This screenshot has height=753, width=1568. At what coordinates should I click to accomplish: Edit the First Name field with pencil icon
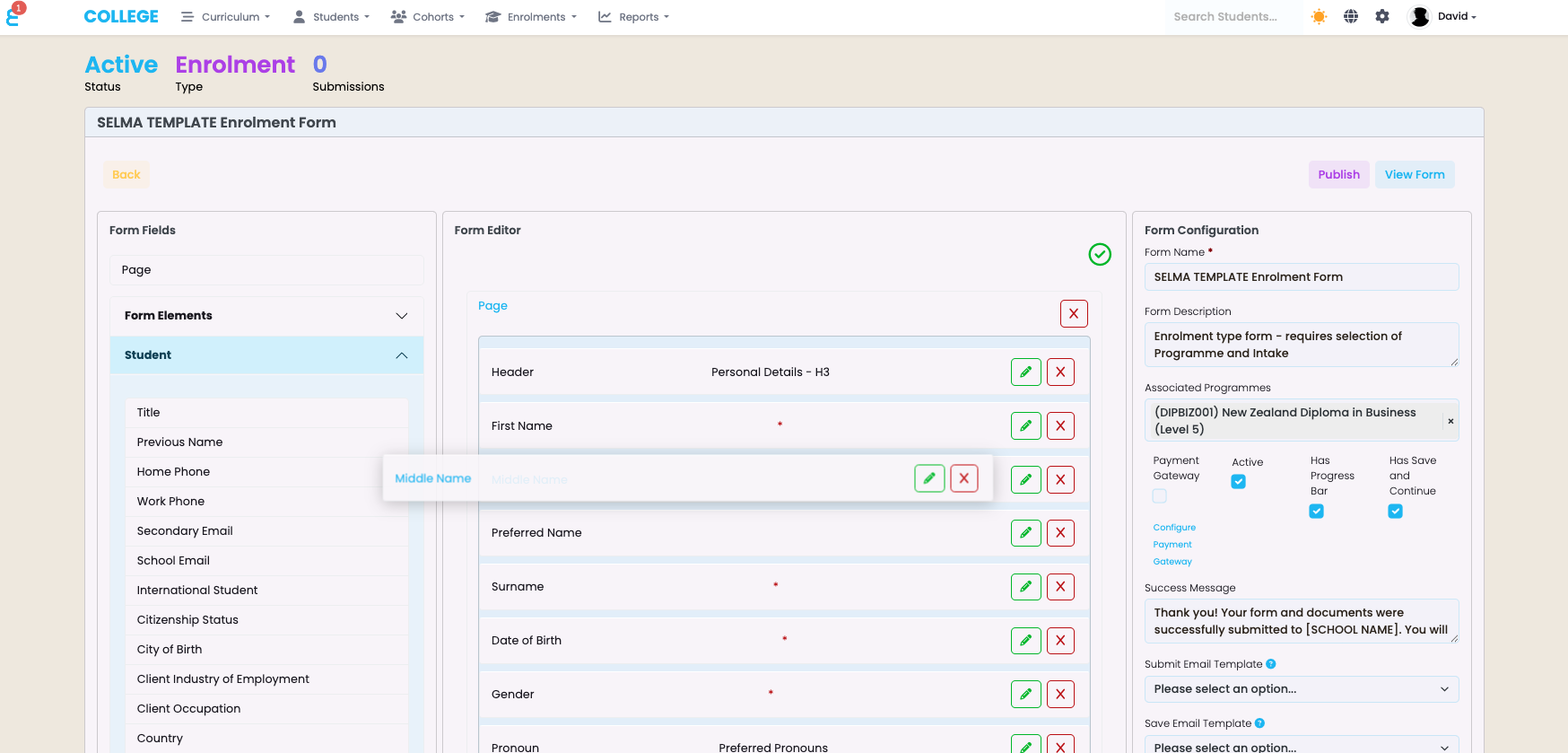1026,425
